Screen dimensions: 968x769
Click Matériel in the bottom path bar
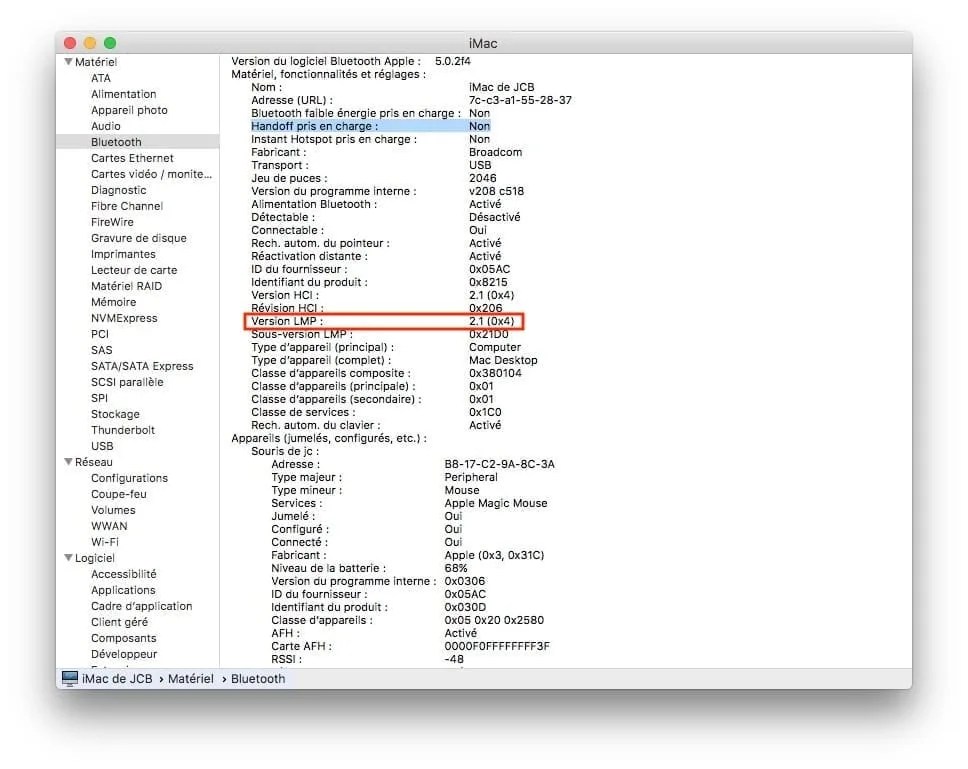190,679
